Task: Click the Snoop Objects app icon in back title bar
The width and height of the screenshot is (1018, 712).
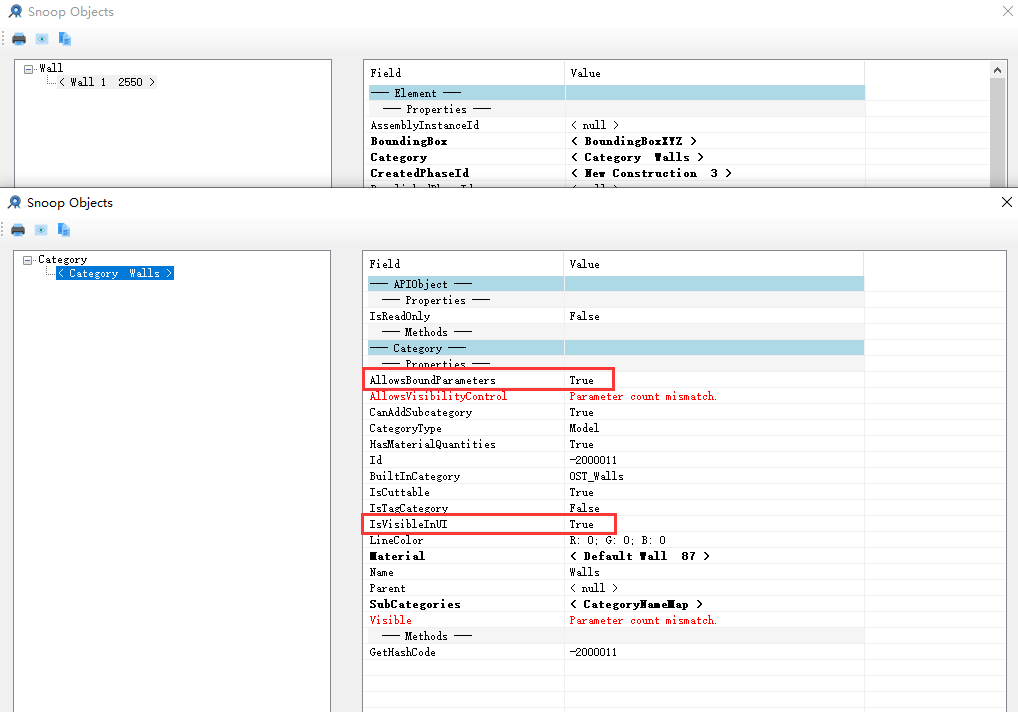Action: [15, 12]
